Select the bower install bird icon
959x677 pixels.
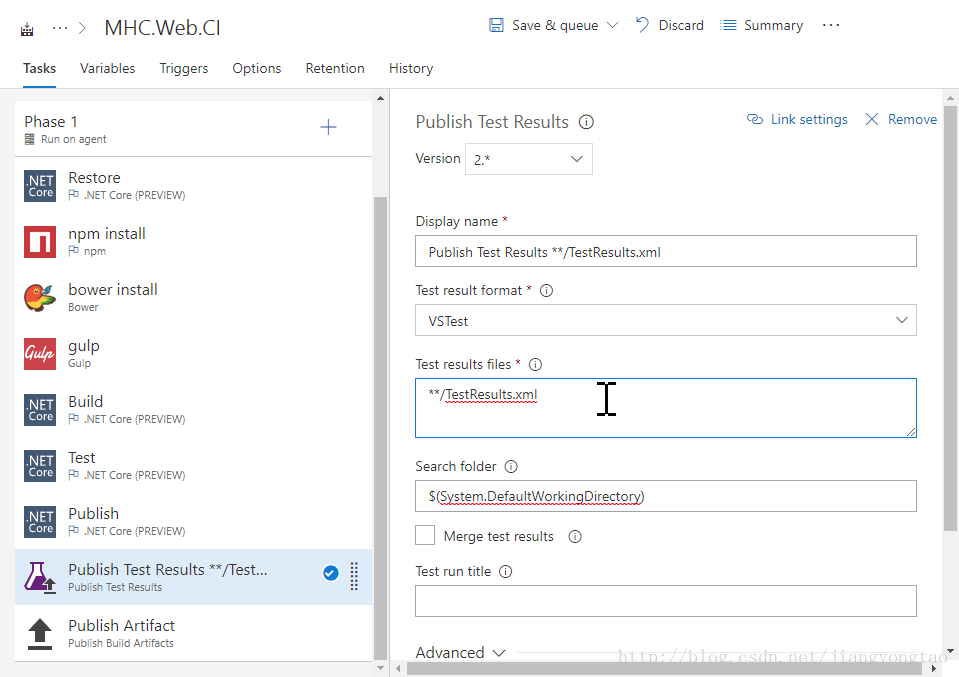pyautogui.click(x=40, y=298)
